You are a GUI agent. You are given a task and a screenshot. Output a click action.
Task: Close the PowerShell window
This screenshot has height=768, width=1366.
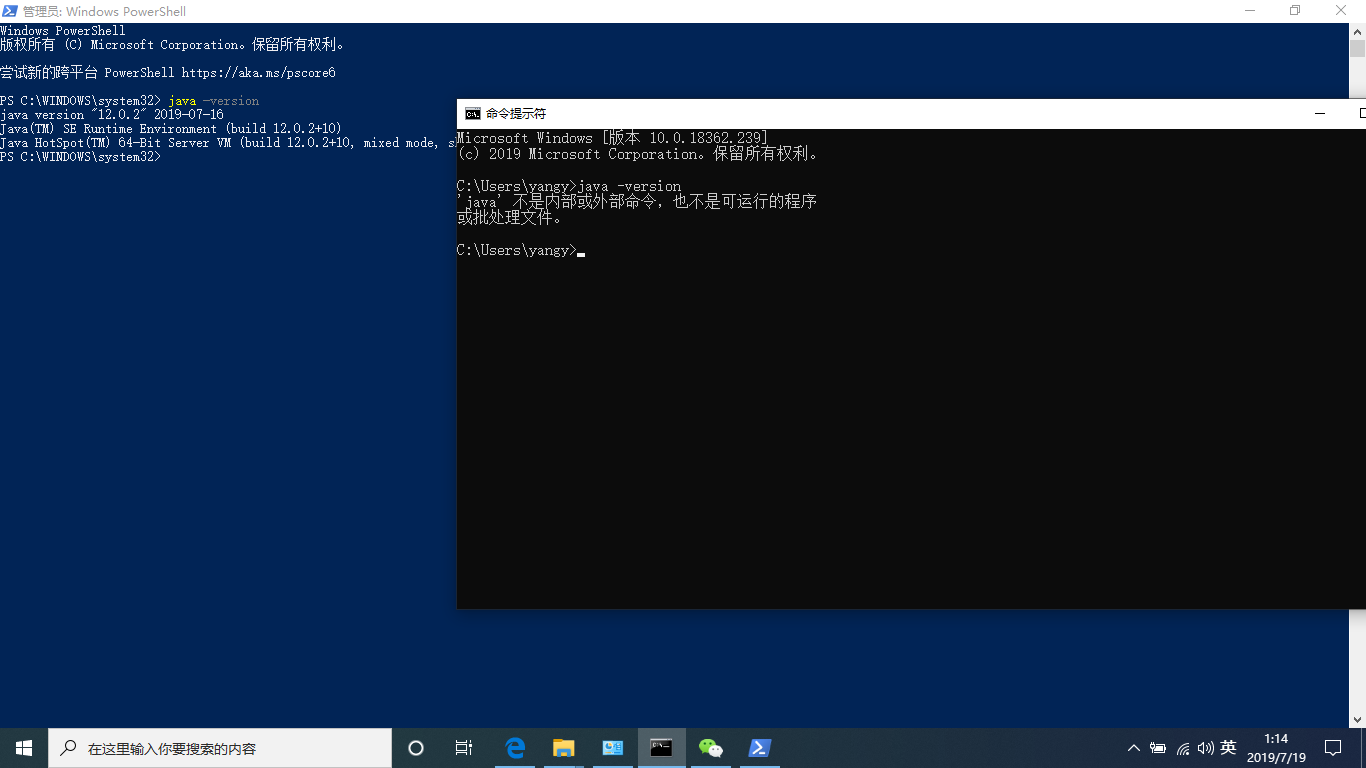pyautogui.click(x=1342, y=11)
